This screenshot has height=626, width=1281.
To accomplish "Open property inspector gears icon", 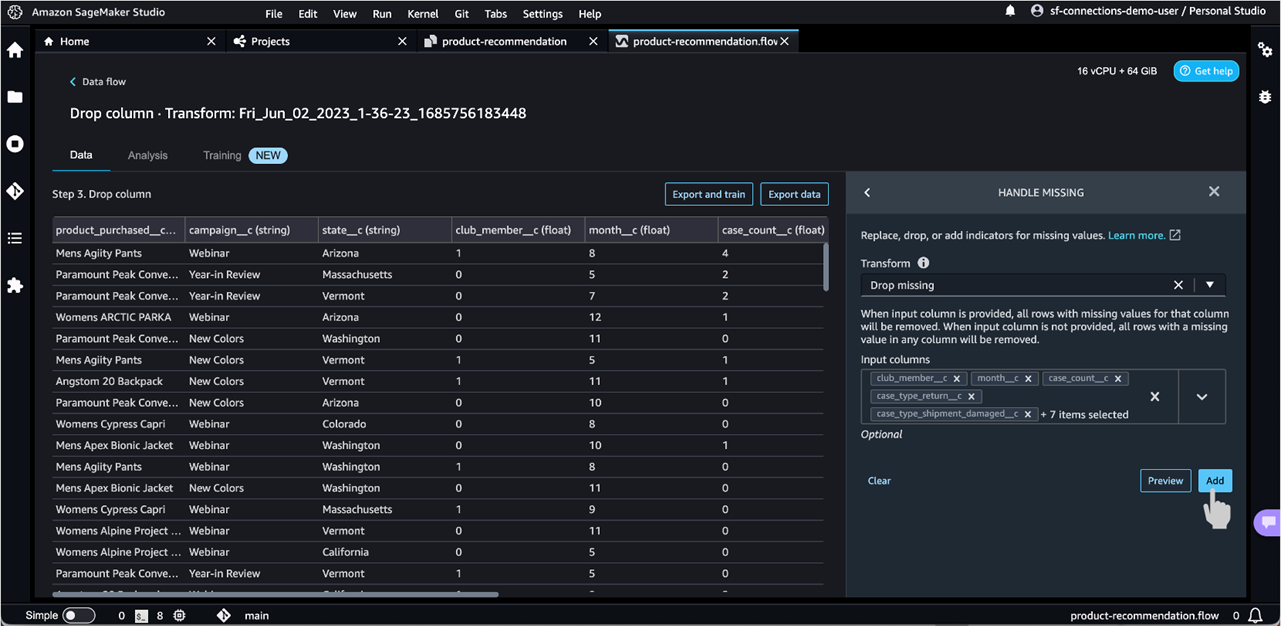I will 1265,50.
